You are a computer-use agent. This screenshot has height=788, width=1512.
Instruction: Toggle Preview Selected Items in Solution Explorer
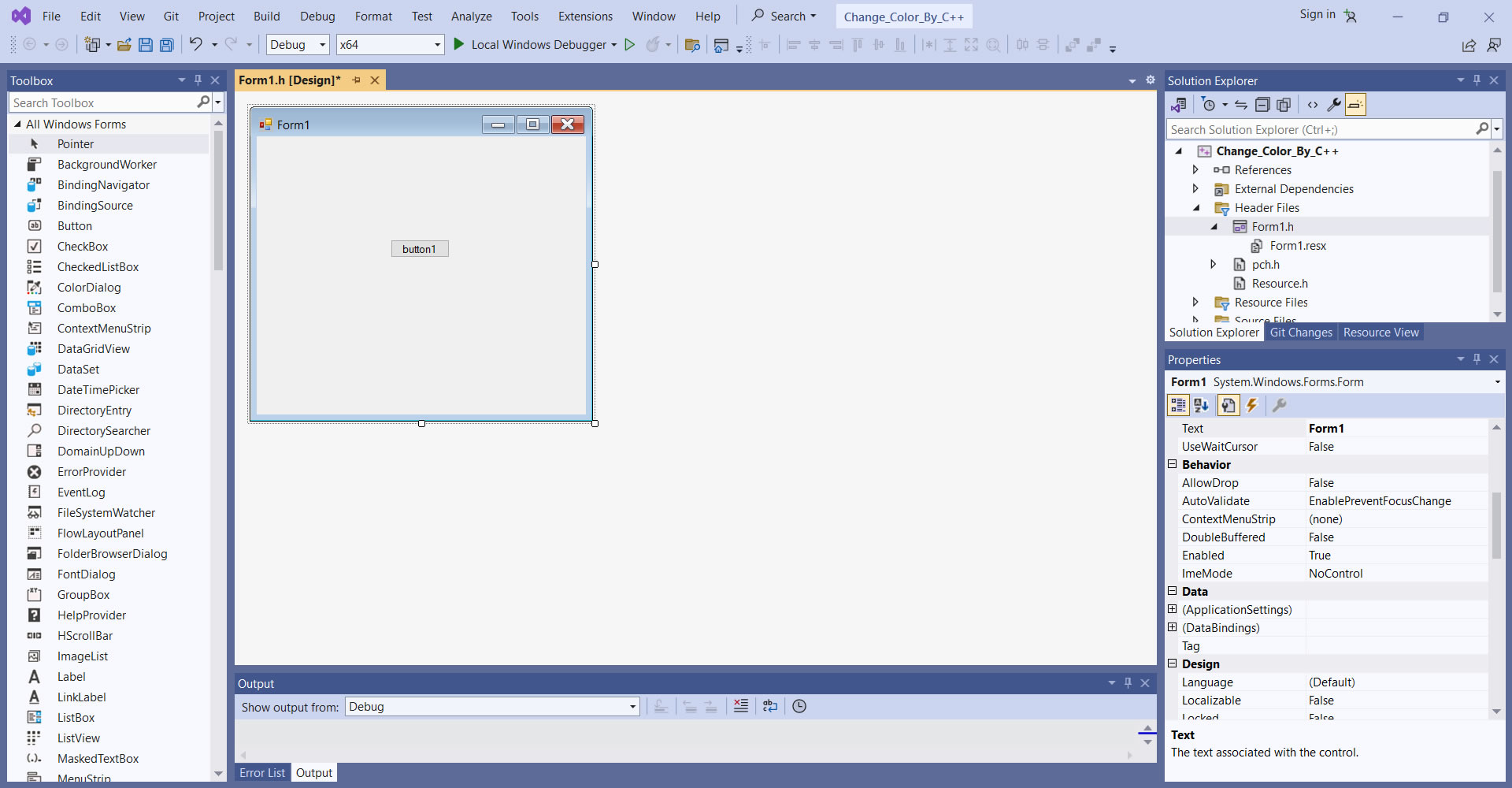(1355, 105)
